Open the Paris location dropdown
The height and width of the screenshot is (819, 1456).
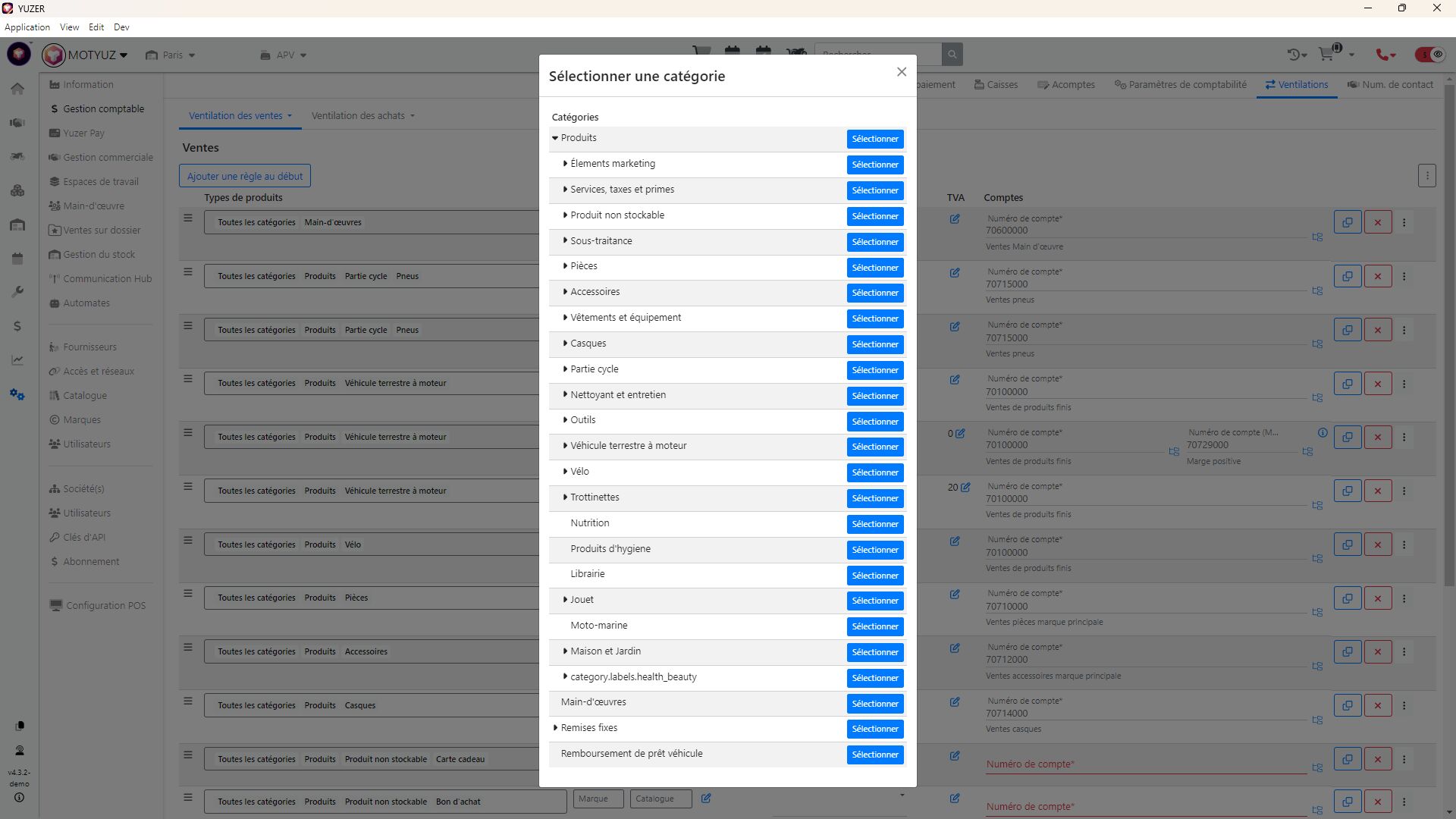pyautogui.click(x=171, y=55)
